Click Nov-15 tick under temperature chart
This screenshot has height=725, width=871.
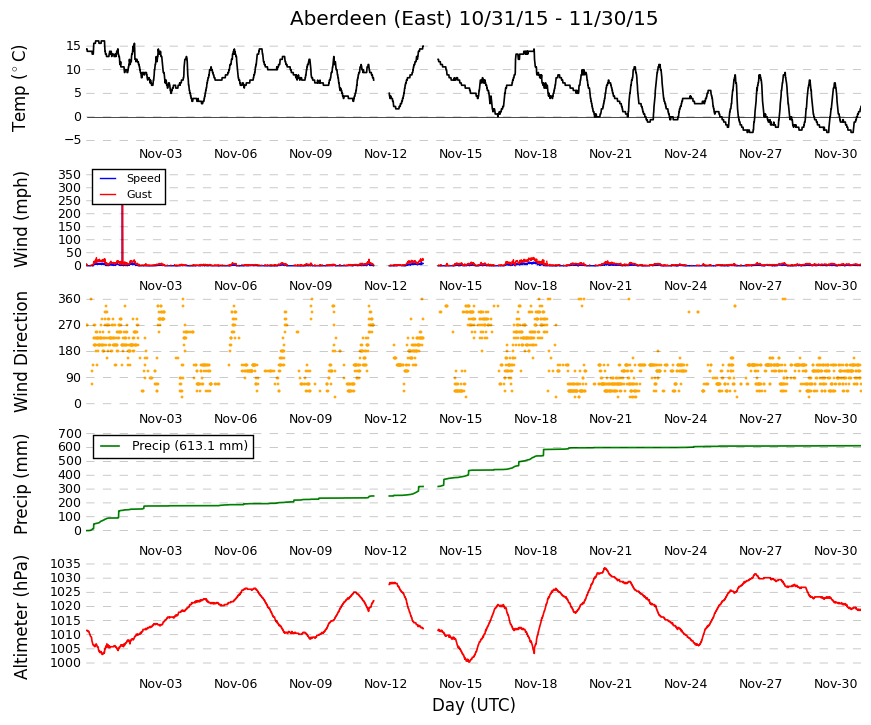460,154
